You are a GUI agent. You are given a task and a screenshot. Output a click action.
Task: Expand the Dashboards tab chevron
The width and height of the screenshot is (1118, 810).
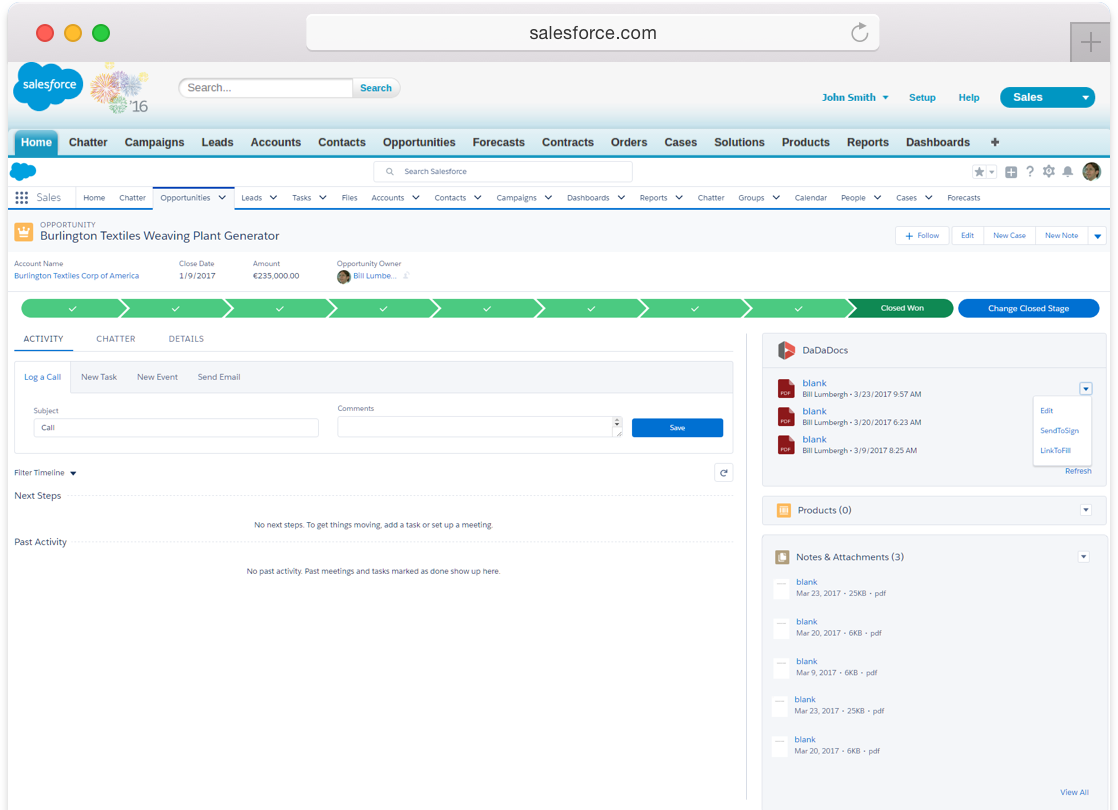[x=621, y=198]
